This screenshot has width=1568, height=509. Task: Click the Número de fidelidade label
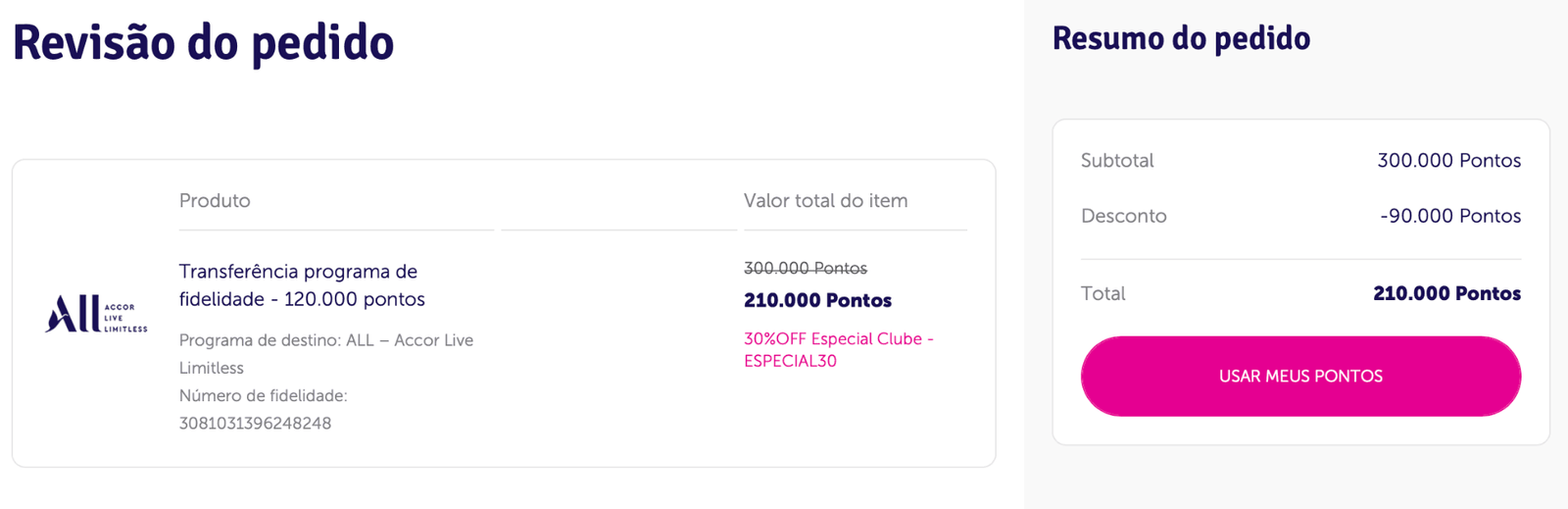263,395
